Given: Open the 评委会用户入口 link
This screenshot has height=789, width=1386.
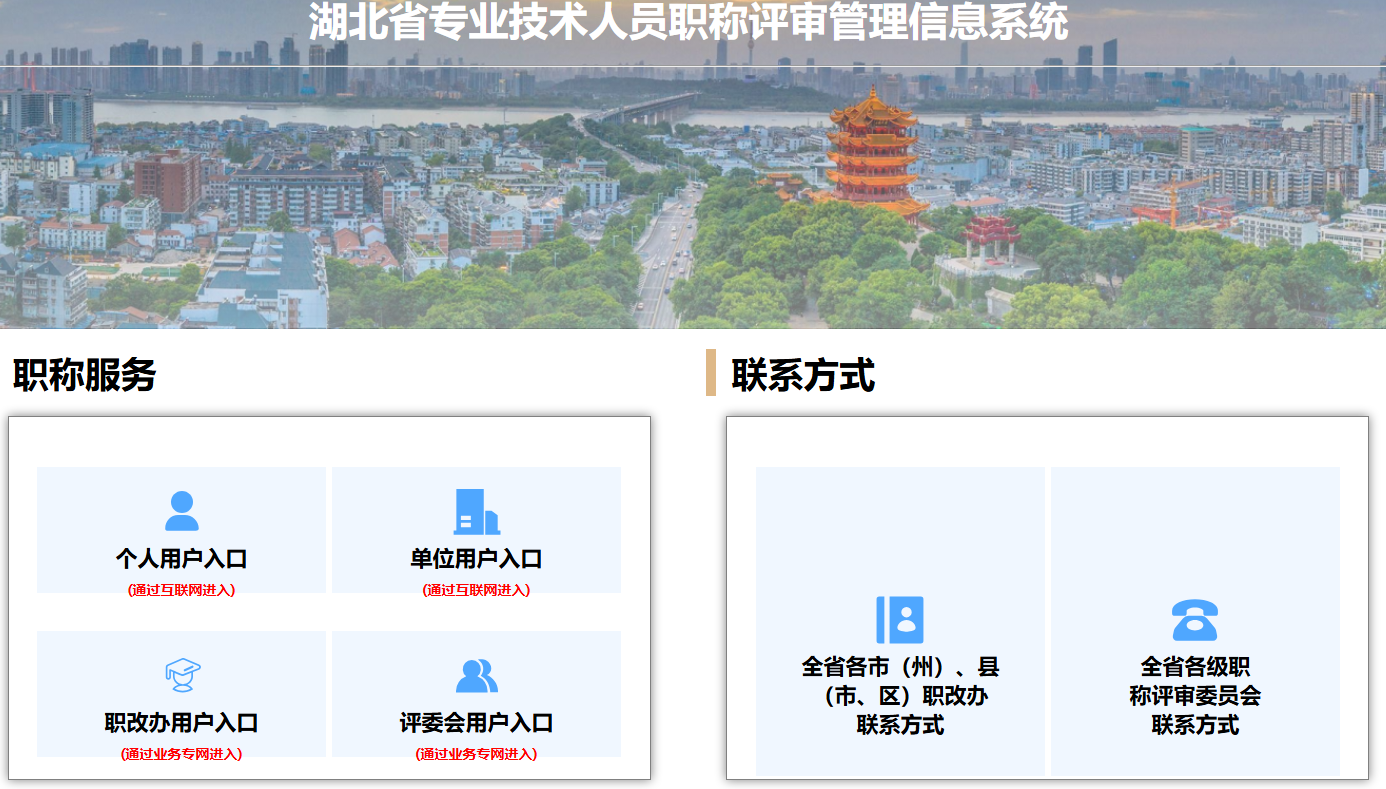Looking at the screenshot, I should coord(477,722).
